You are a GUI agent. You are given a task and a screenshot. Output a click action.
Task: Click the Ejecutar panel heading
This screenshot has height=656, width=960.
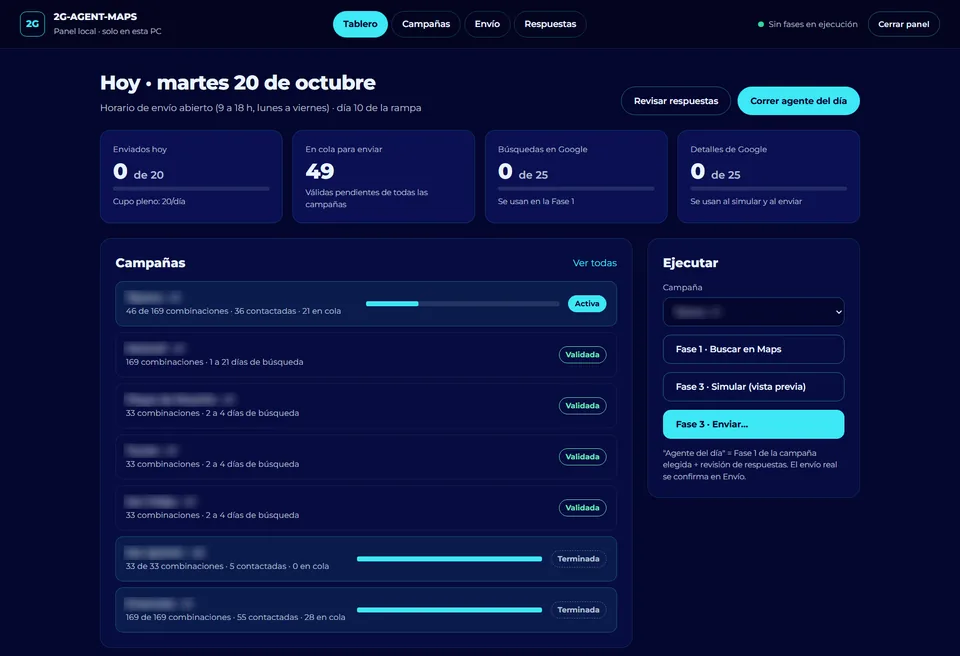click(690, 263)
